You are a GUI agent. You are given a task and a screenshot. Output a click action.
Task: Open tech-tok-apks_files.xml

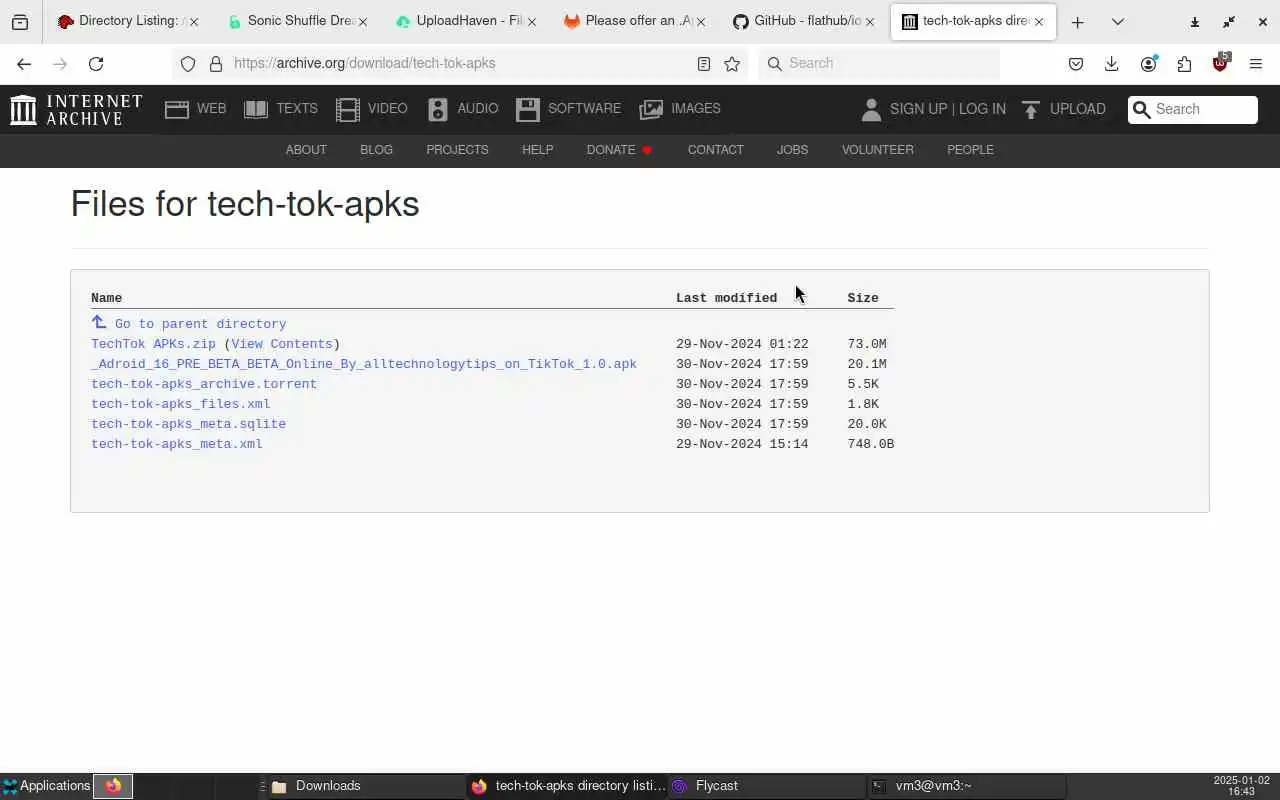pos(181,404)
